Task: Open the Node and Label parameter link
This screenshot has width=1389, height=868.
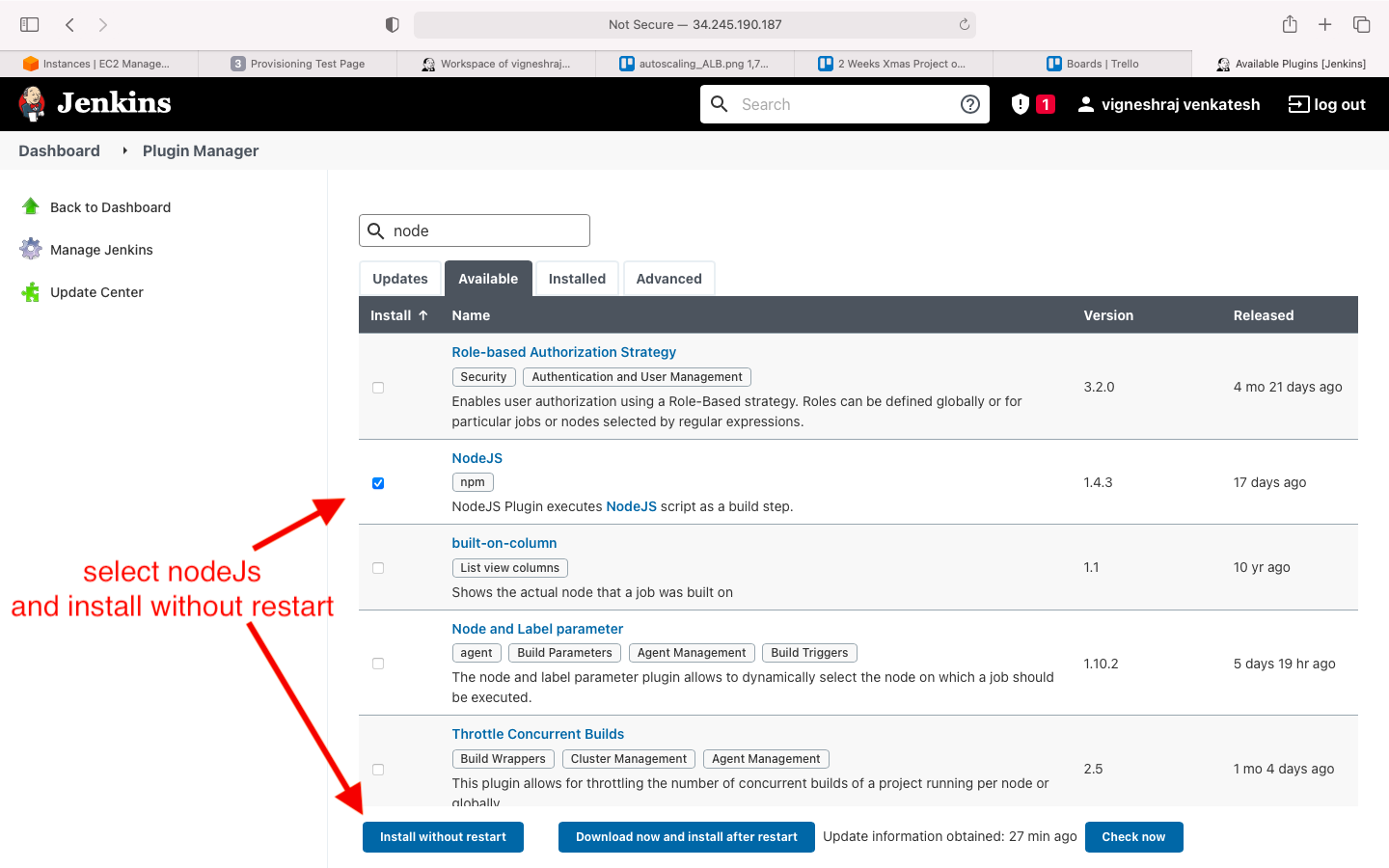Action: [x=537, y=629]
